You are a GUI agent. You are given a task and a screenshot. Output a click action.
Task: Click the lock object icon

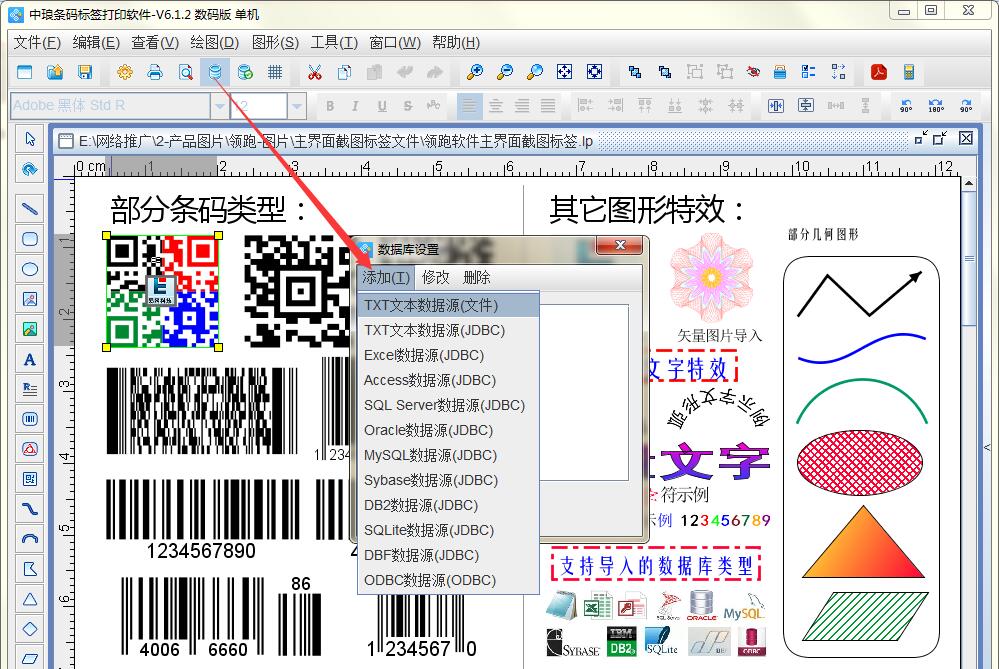(x=780, y=72)
